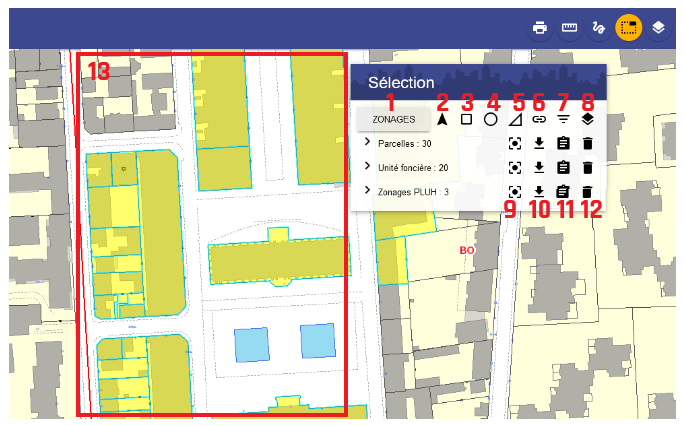Choose the circle selection tool

click(x=491, y=119)
